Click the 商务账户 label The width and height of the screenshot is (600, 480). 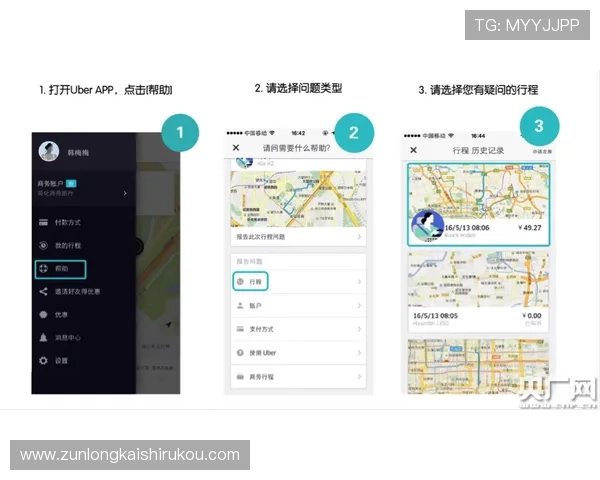pyautogui.click(x=51, y=184)
